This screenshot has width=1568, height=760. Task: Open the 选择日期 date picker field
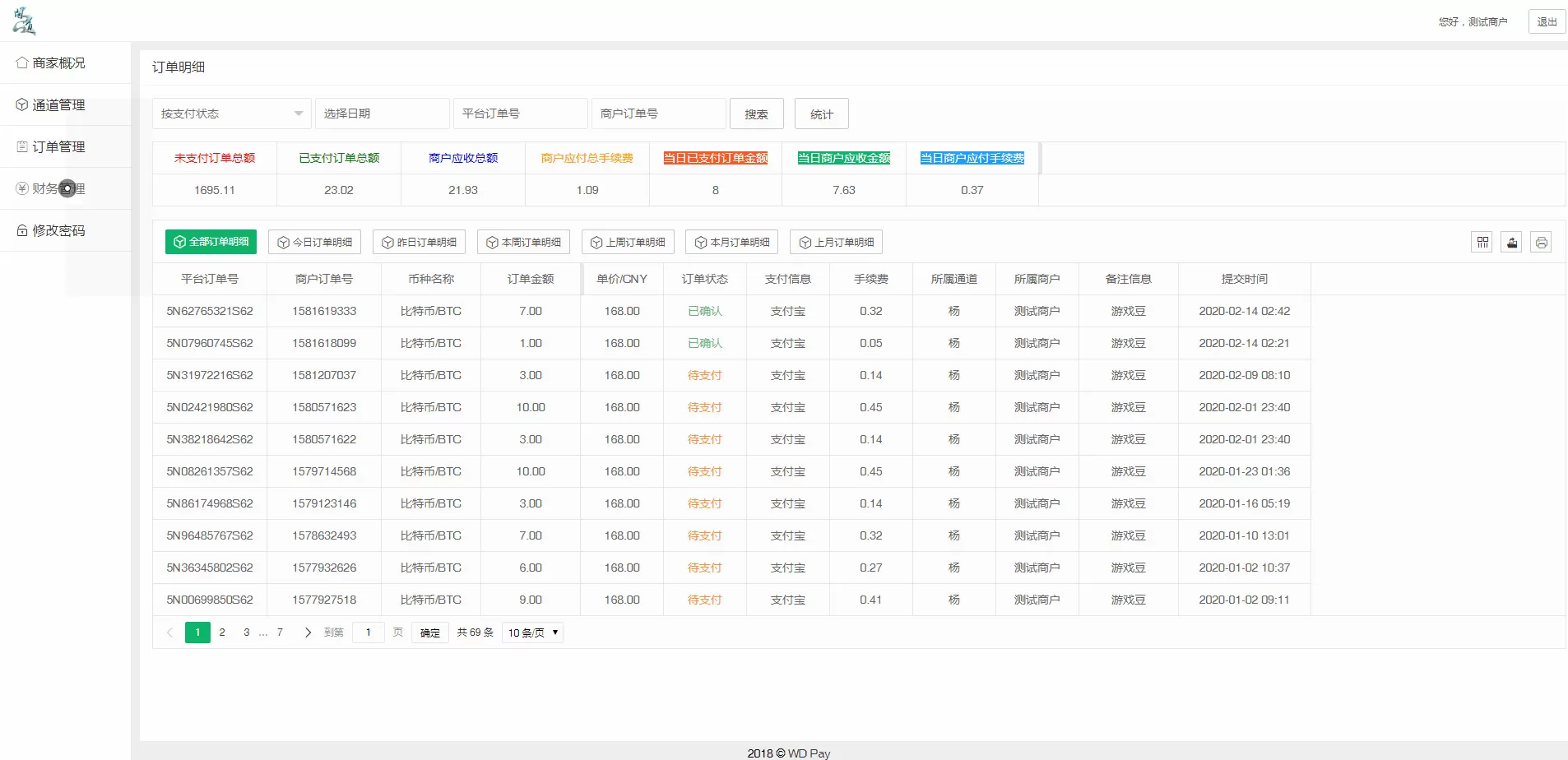382,114
